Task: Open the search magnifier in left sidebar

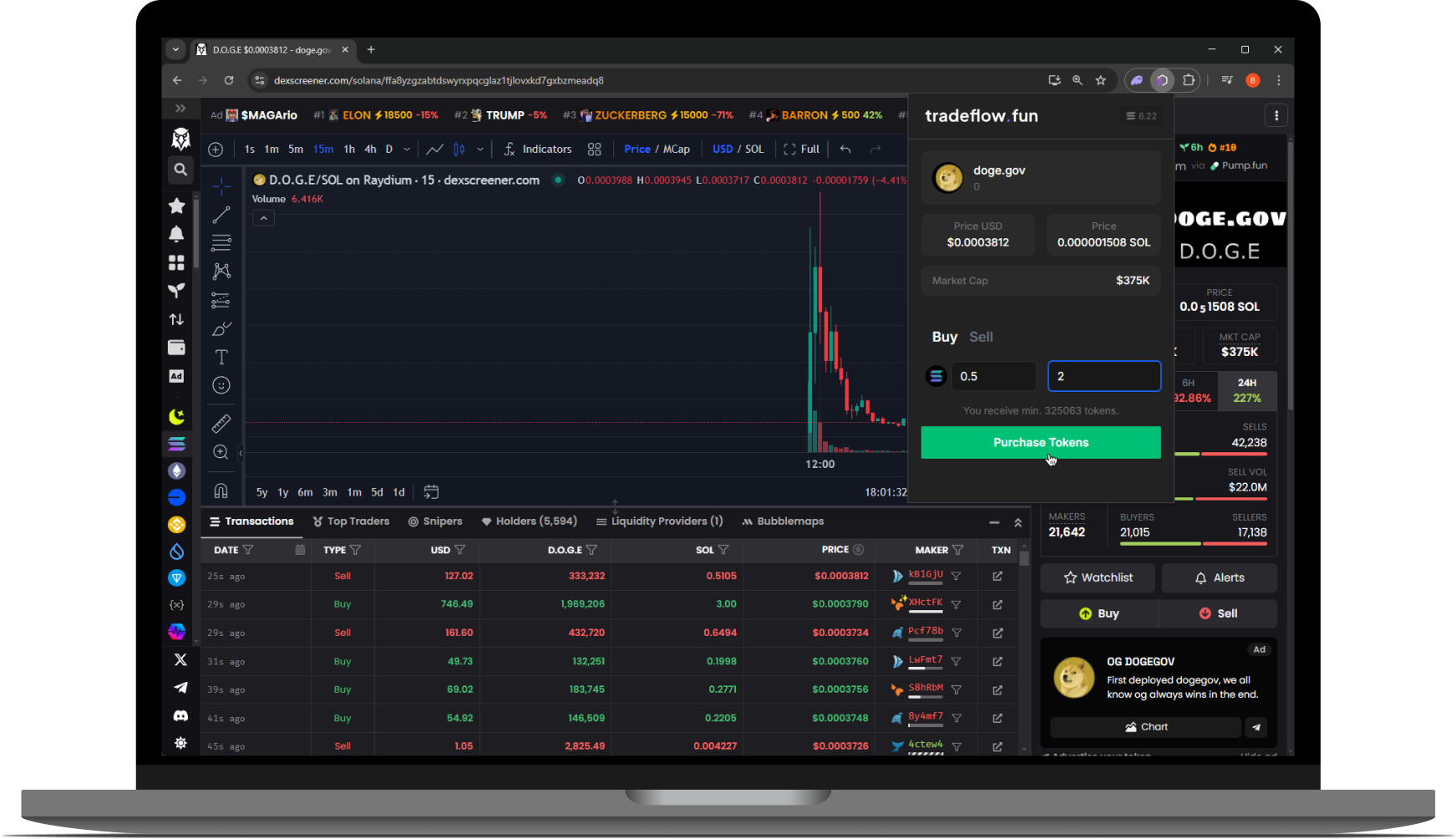Action: coord(180,170)
